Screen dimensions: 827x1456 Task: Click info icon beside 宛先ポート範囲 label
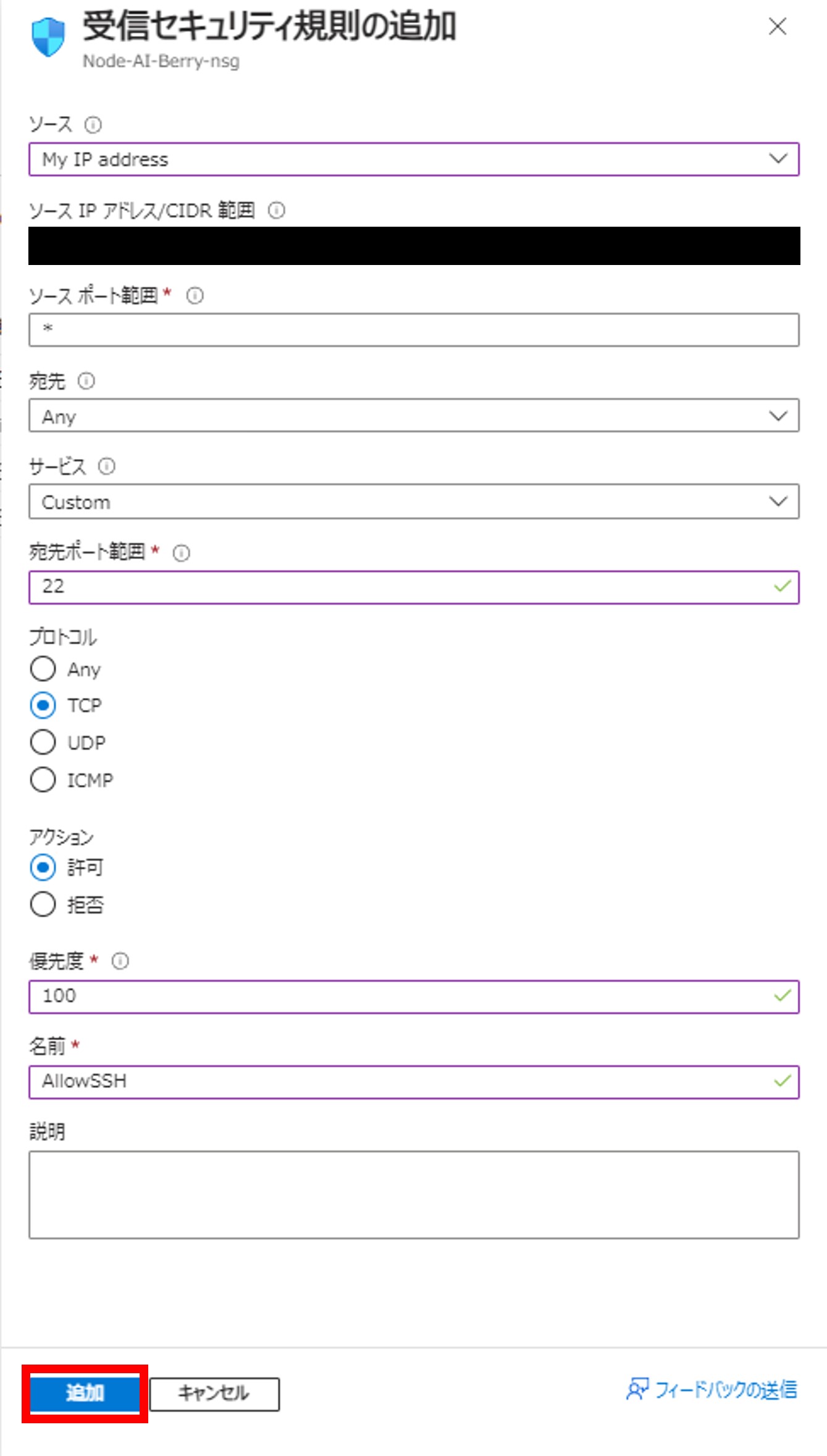pos(181,553)
